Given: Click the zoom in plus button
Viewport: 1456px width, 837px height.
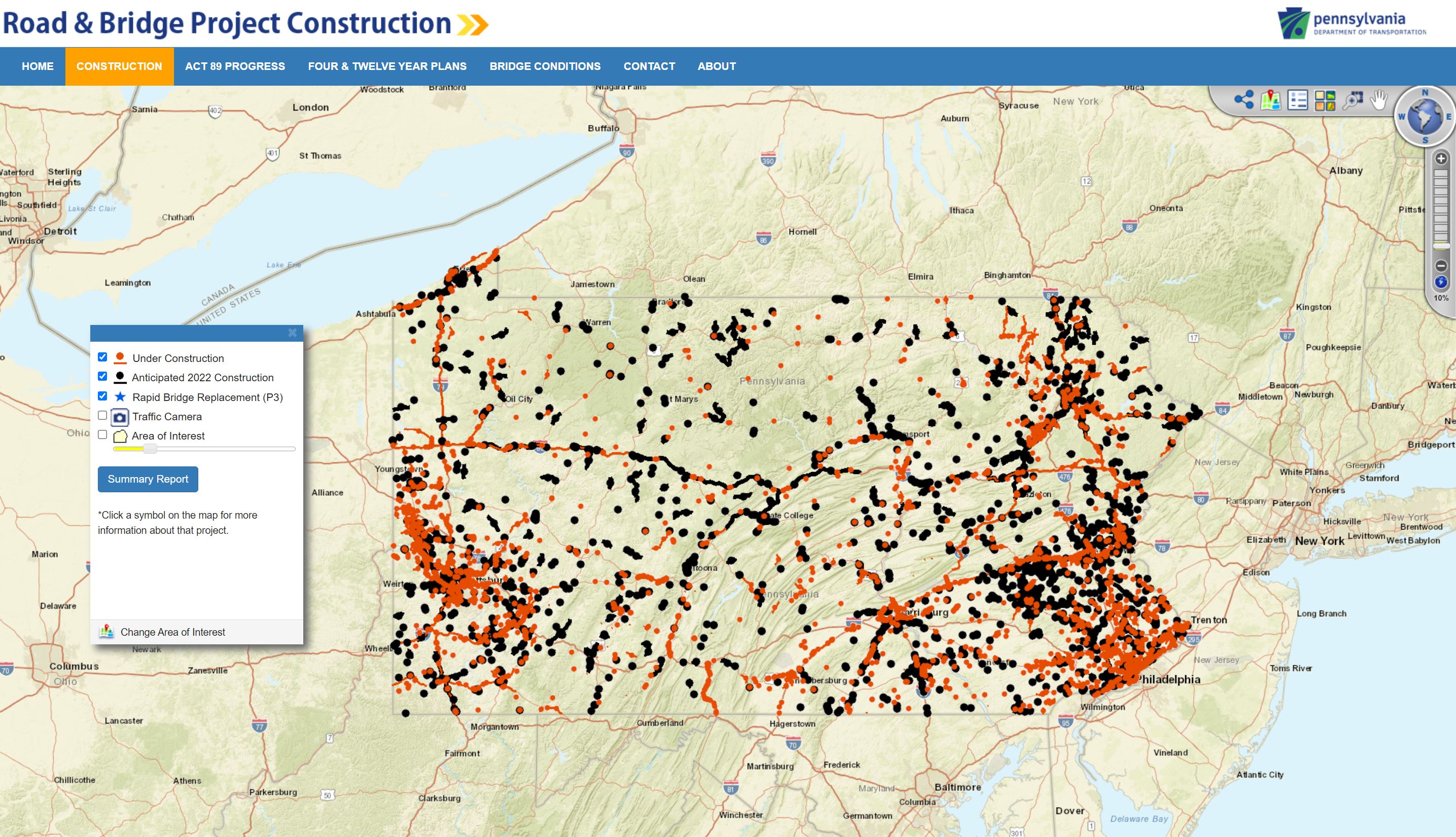Looking at the screenshot, I should point(1441,159).
